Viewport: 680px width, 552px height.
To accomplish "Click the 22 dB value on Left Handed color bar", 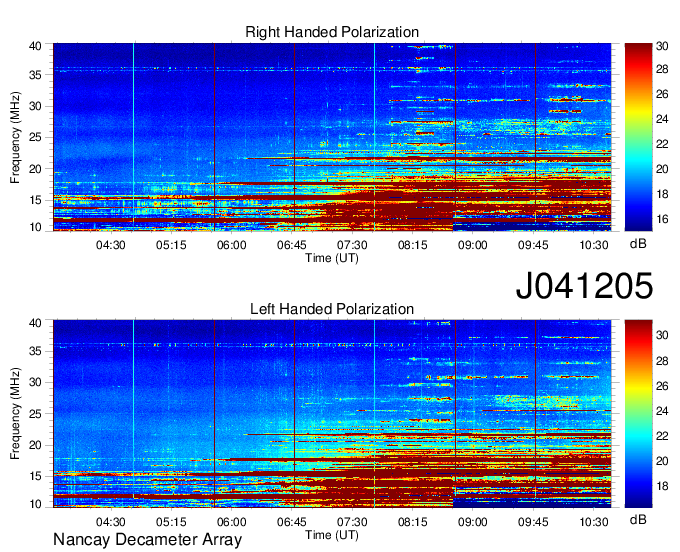I will pyautogui.click(x=662, y=436).
